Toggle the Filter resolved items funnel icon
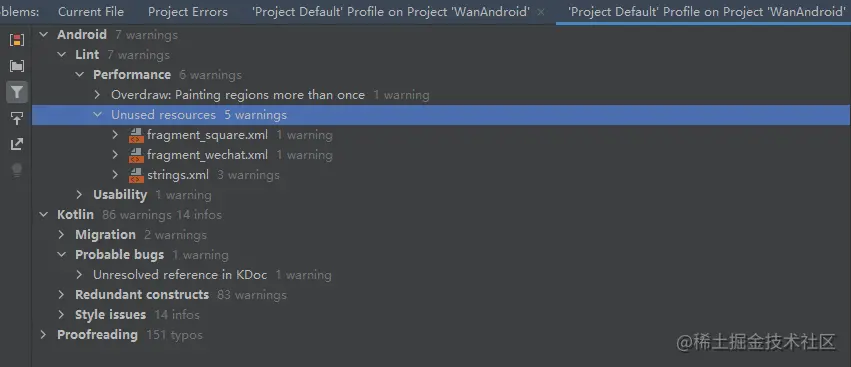This screenshot has width=851, height=367. click(x=17, y=92)
